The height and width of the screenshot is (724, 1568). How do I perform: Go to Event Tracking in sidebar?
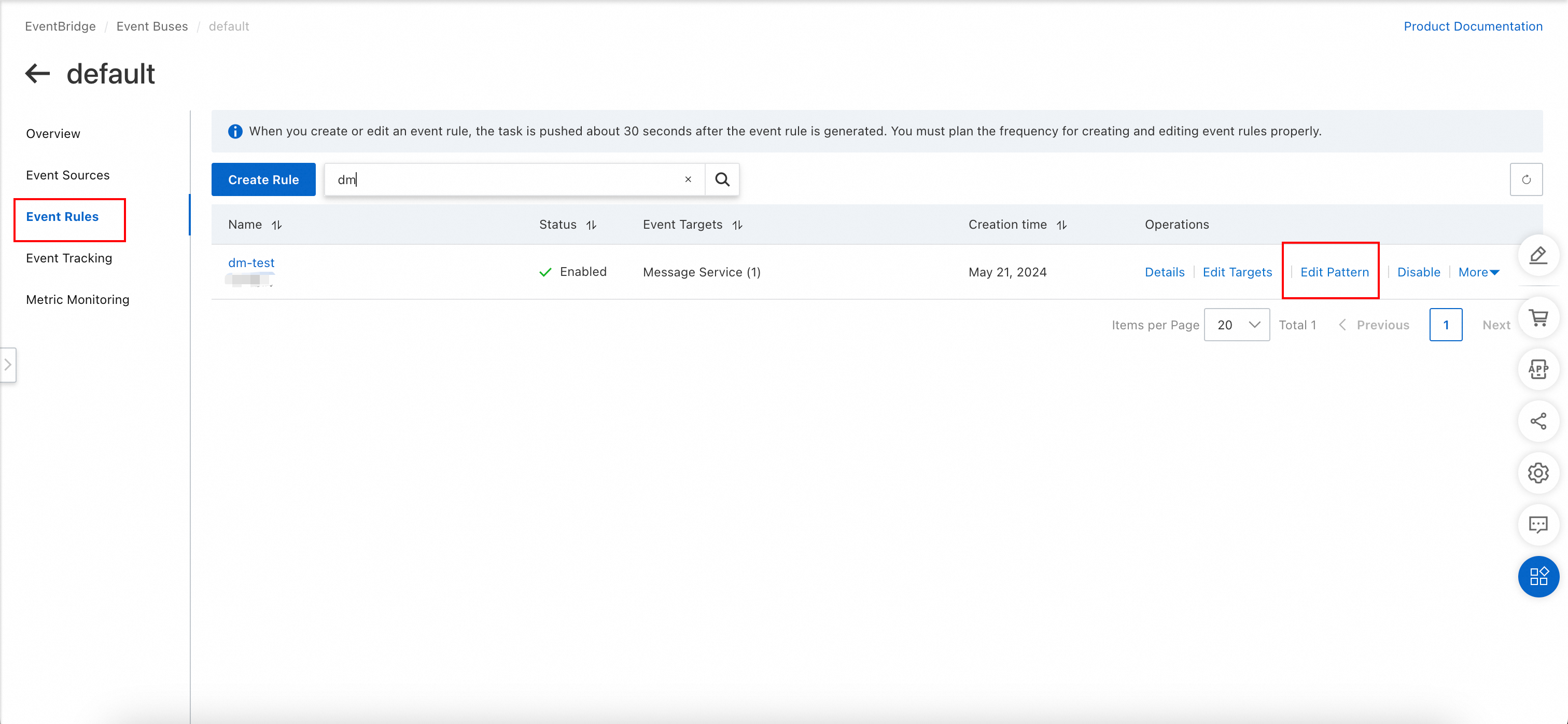click(x=69, y=258)
